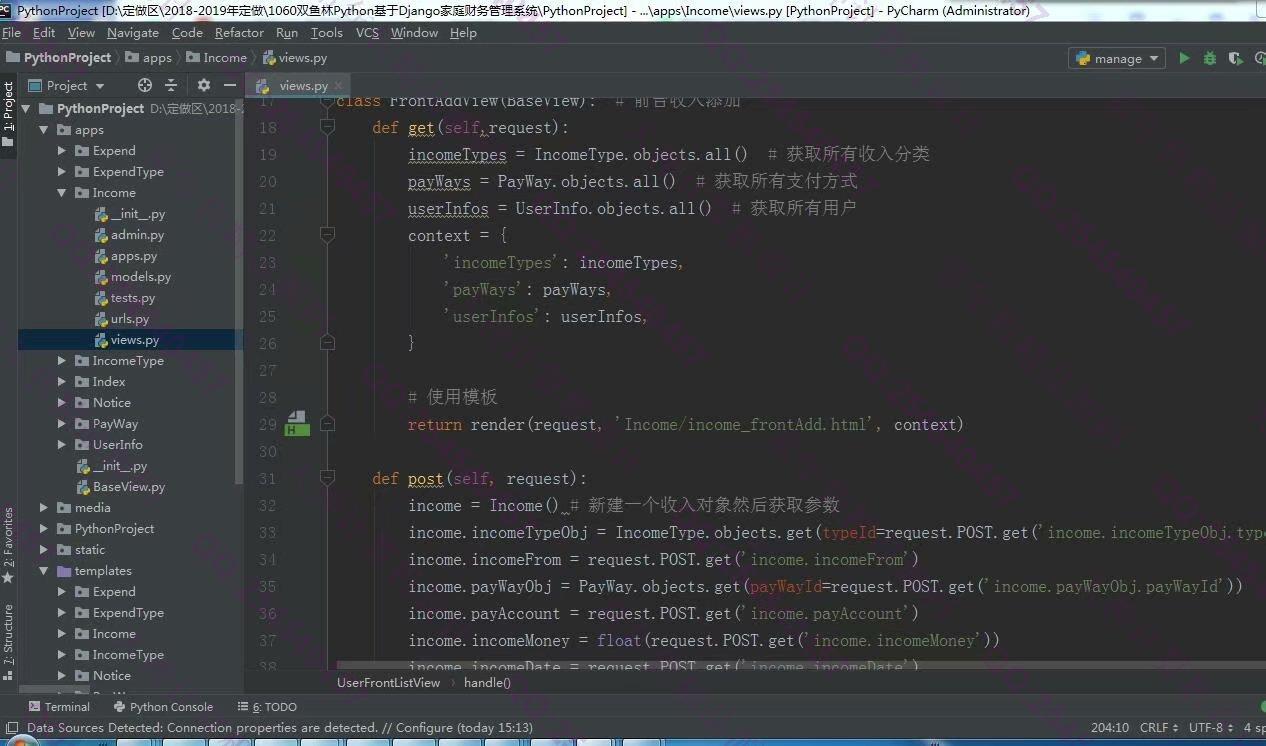The height and width of the screenshot is (746, 1266).
Task: Select views.py in the project tree
Action: [128, 339]
